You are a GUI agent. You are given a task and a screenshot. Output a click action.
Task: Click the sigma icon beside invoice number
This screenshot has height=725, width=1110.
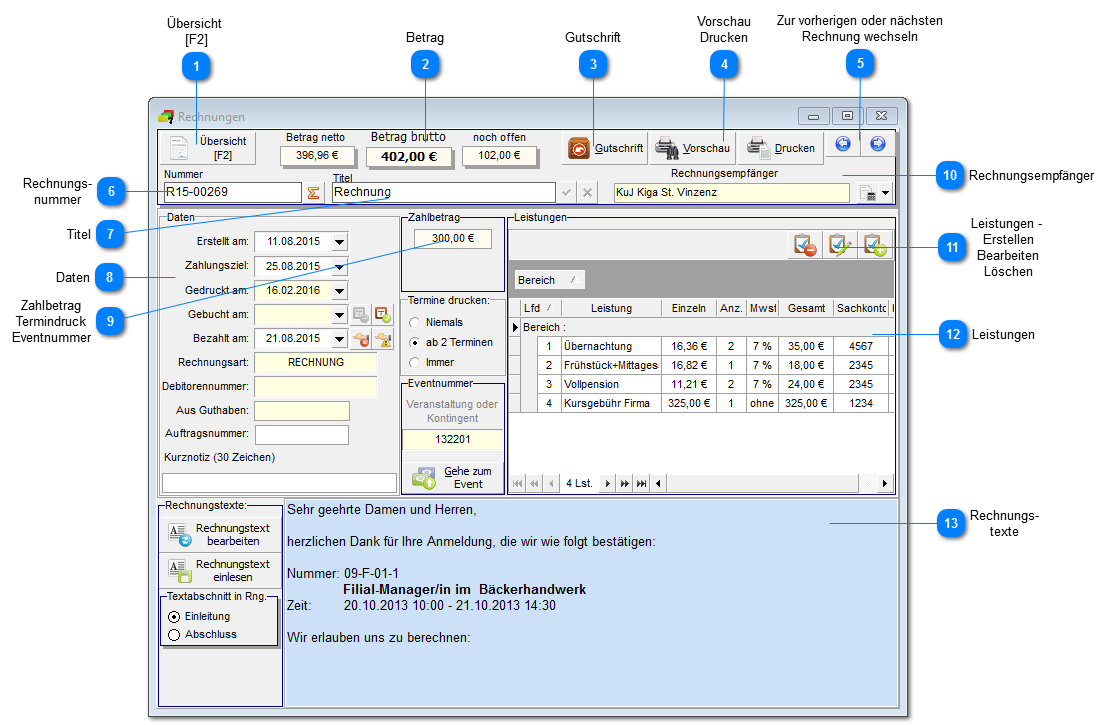[x=314, y=192]
